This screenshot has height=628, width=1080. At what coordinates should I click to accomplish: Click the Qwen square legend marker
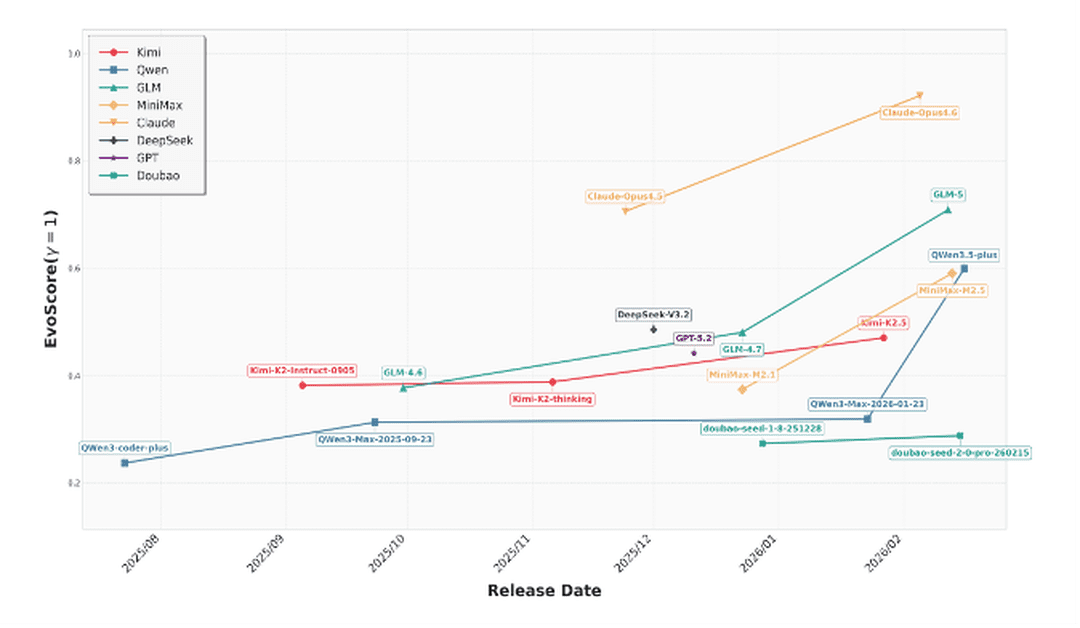point(113,70)
